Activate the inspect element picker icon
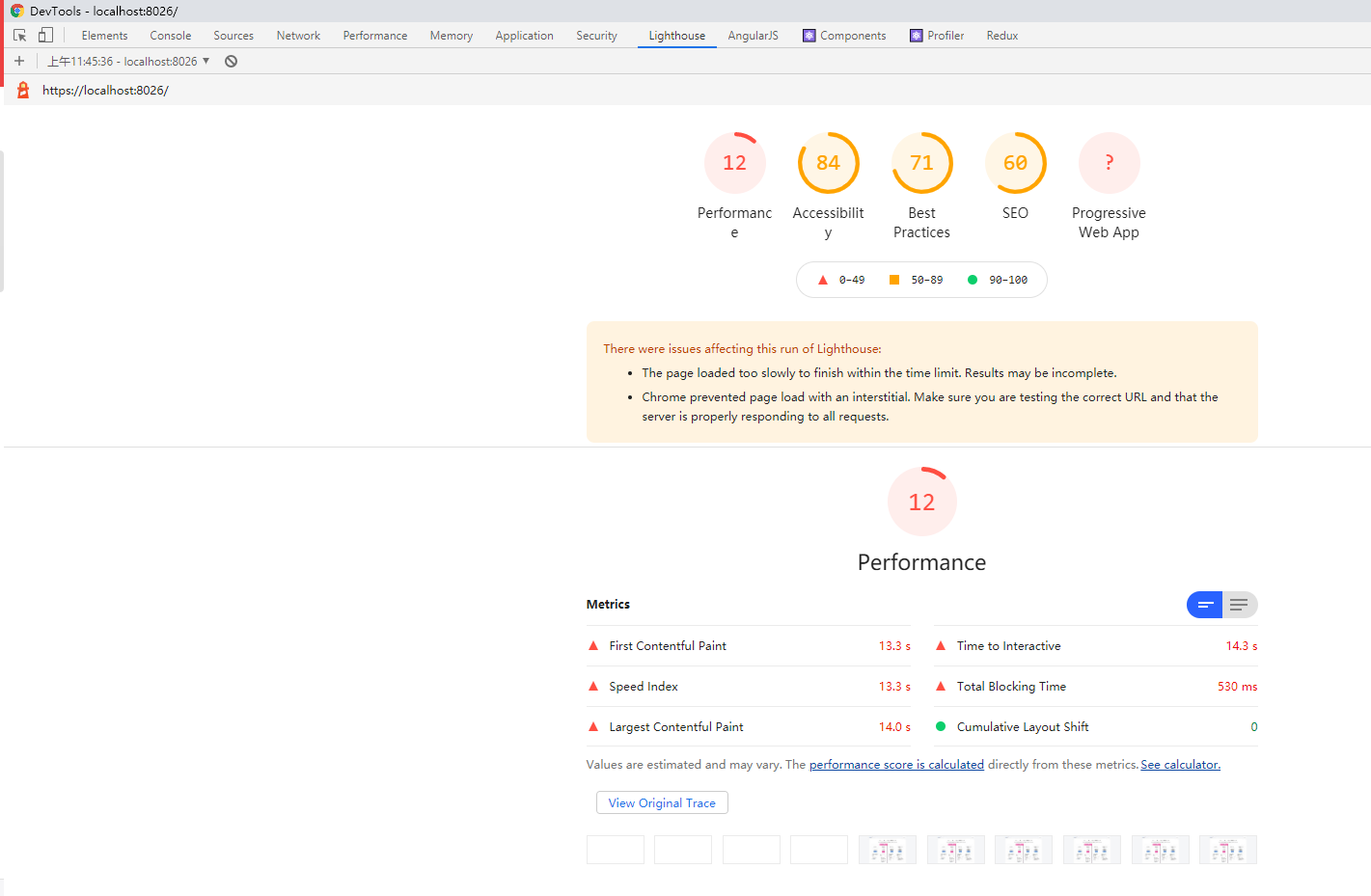The image size is (1371, 896). pyautogui.click(x=20, y=35)
